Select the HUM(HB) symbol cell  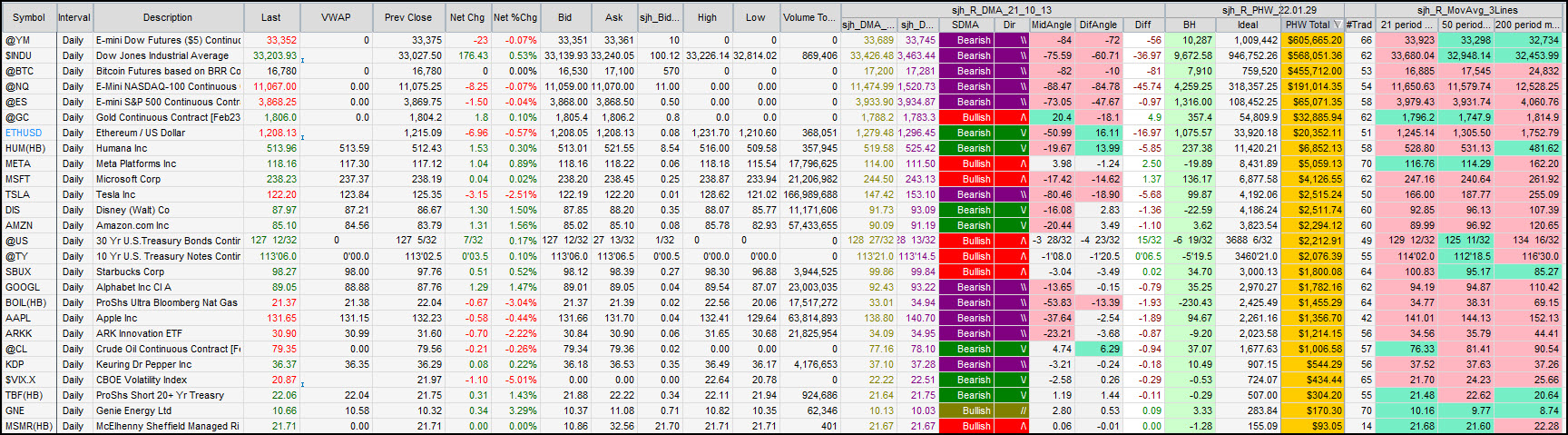coord(29,148)
